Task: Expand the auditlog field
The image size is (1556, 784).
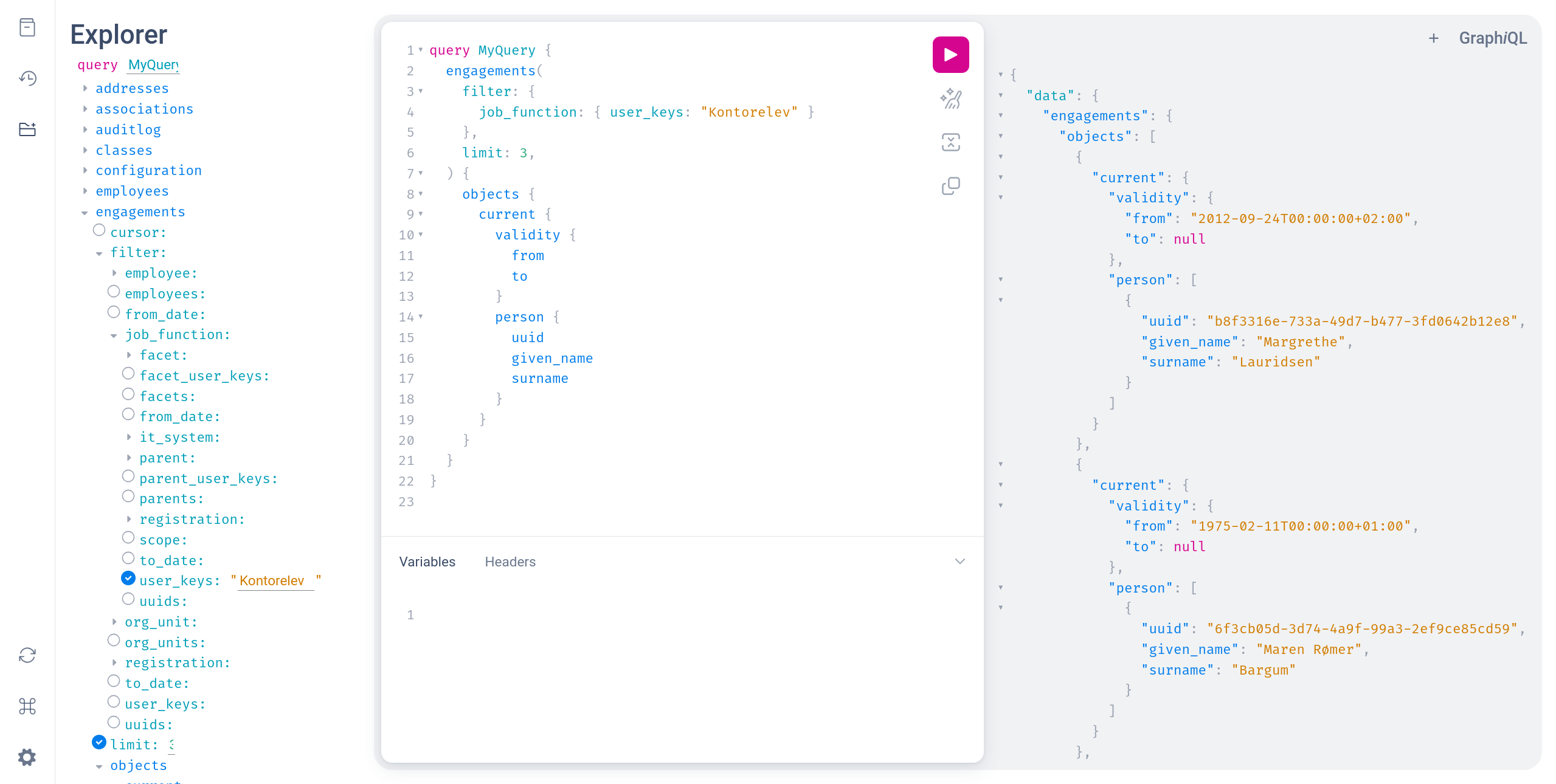Action: point(85,130)
